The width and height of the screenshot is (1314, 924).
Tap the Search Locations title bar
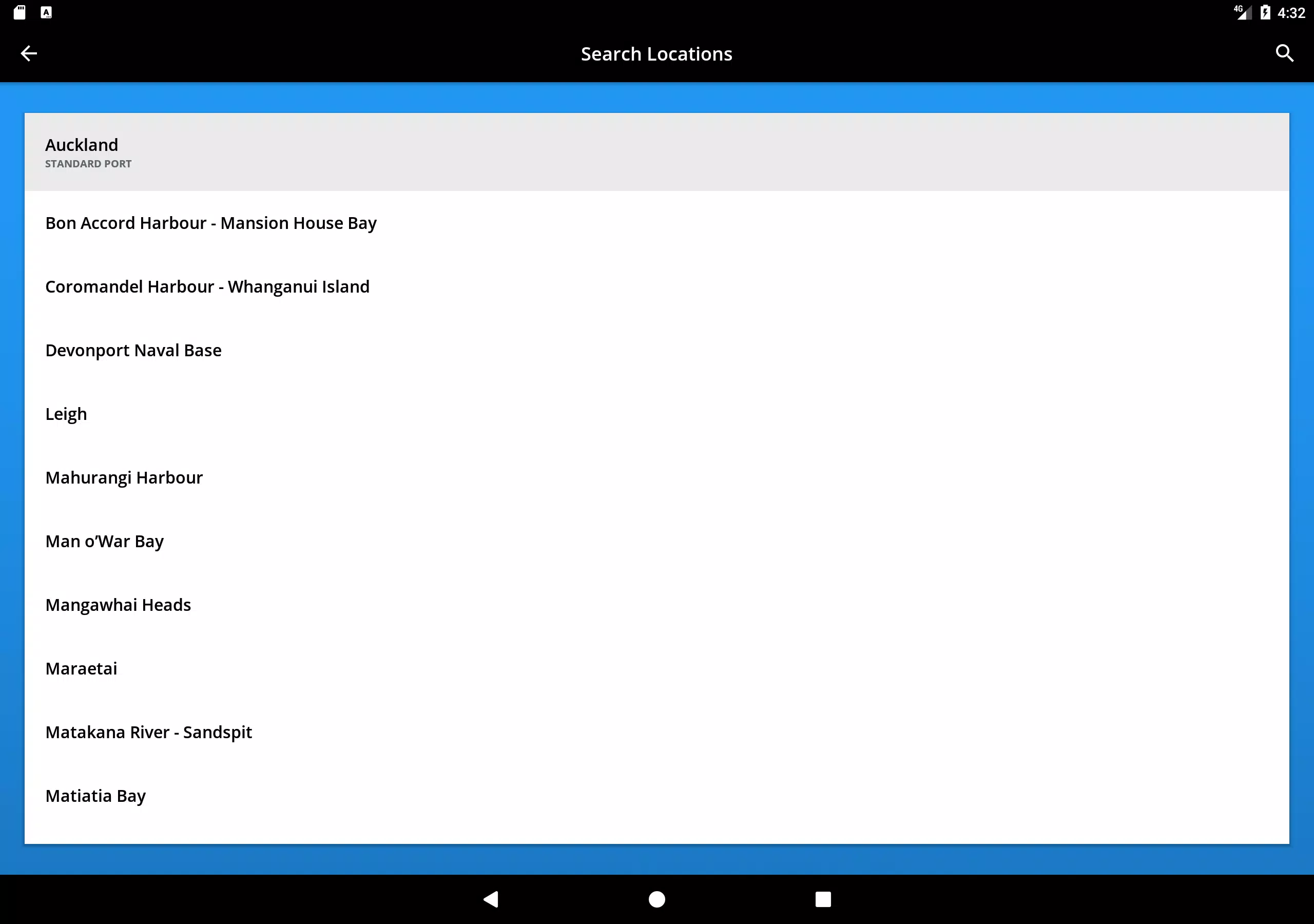tap(656, 53)
